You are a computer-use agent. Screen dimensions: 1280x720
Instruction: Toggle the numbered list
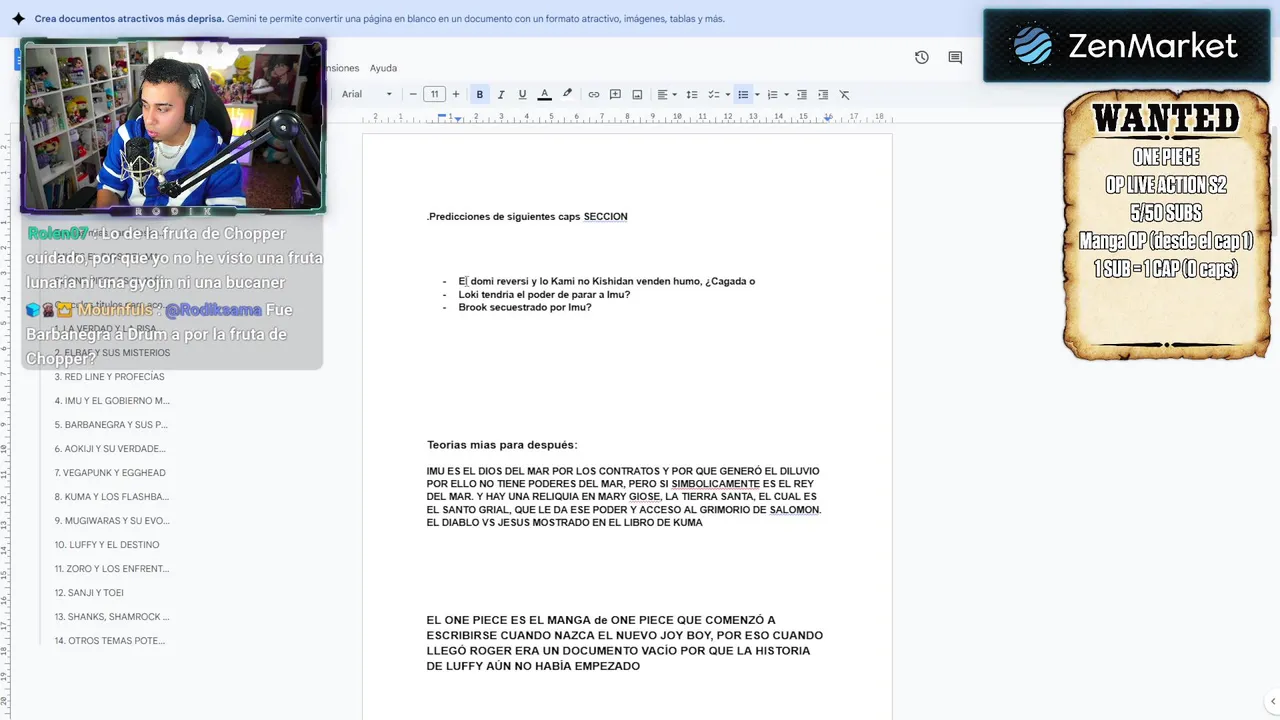tap(772, 94)
